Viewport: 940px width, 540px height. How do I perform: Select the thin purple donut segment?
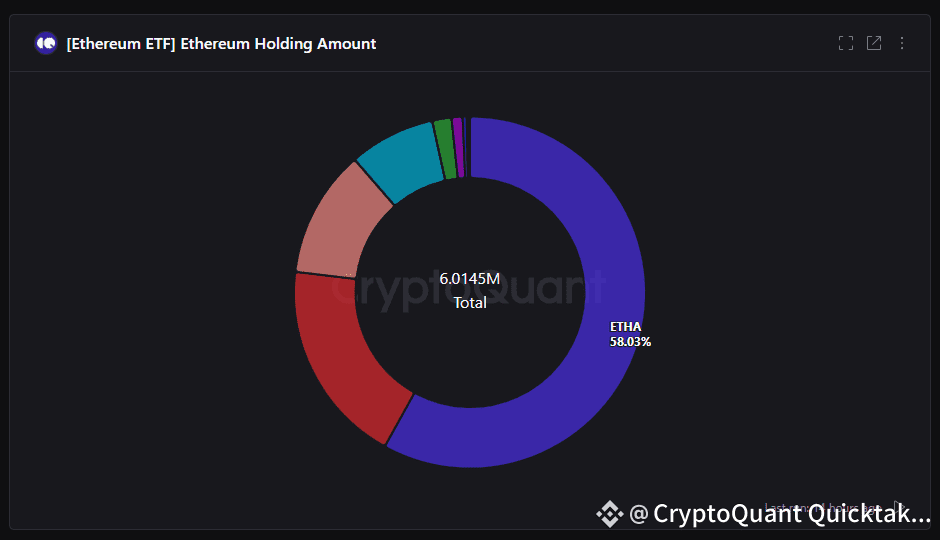458,147
